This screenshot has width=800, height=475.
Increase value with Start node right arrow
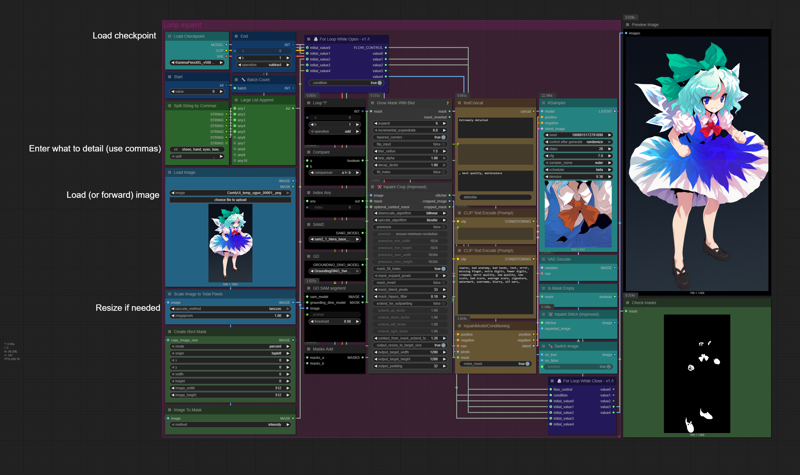pyautogui.click(x=221, y=91)
